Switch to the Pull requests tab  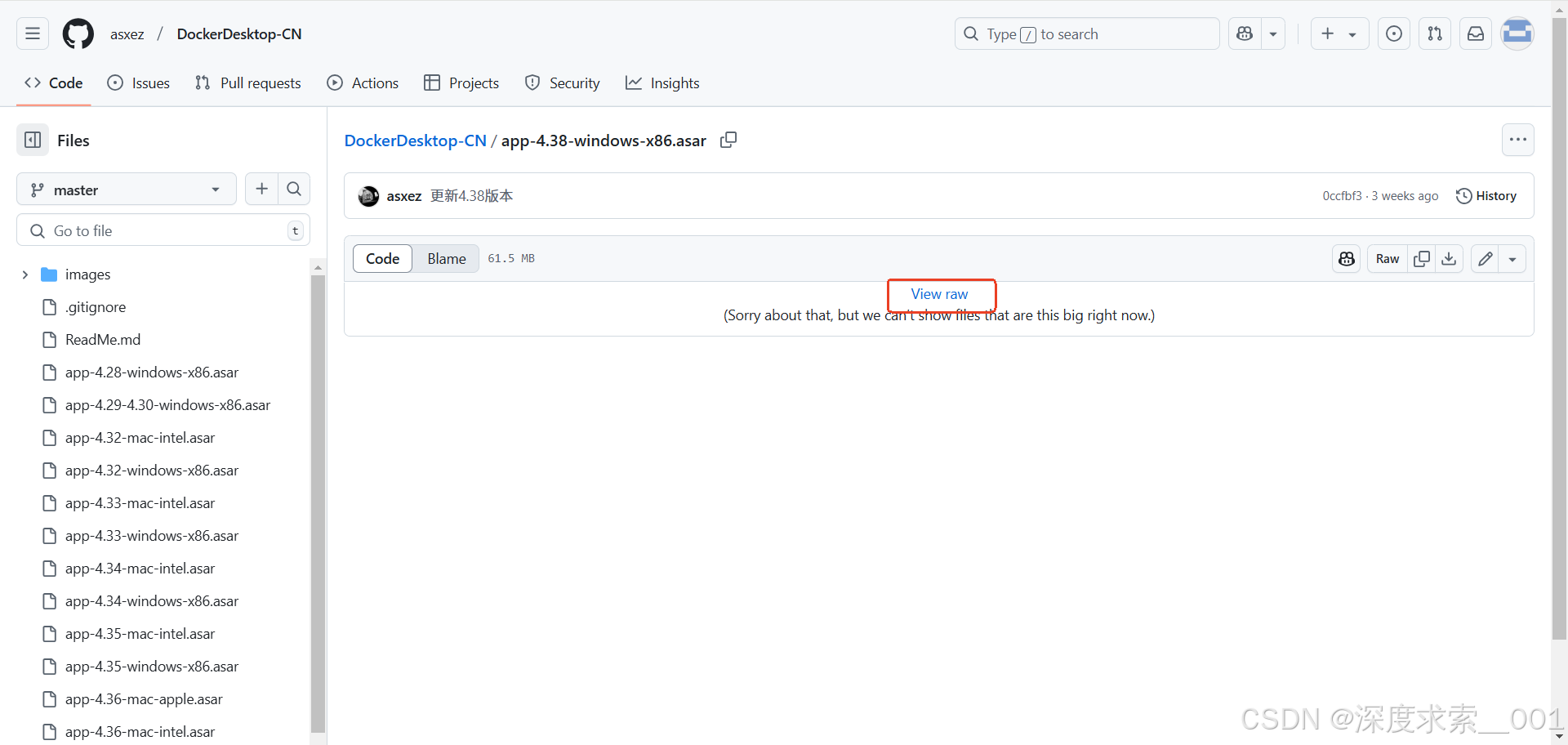(248, 83)
